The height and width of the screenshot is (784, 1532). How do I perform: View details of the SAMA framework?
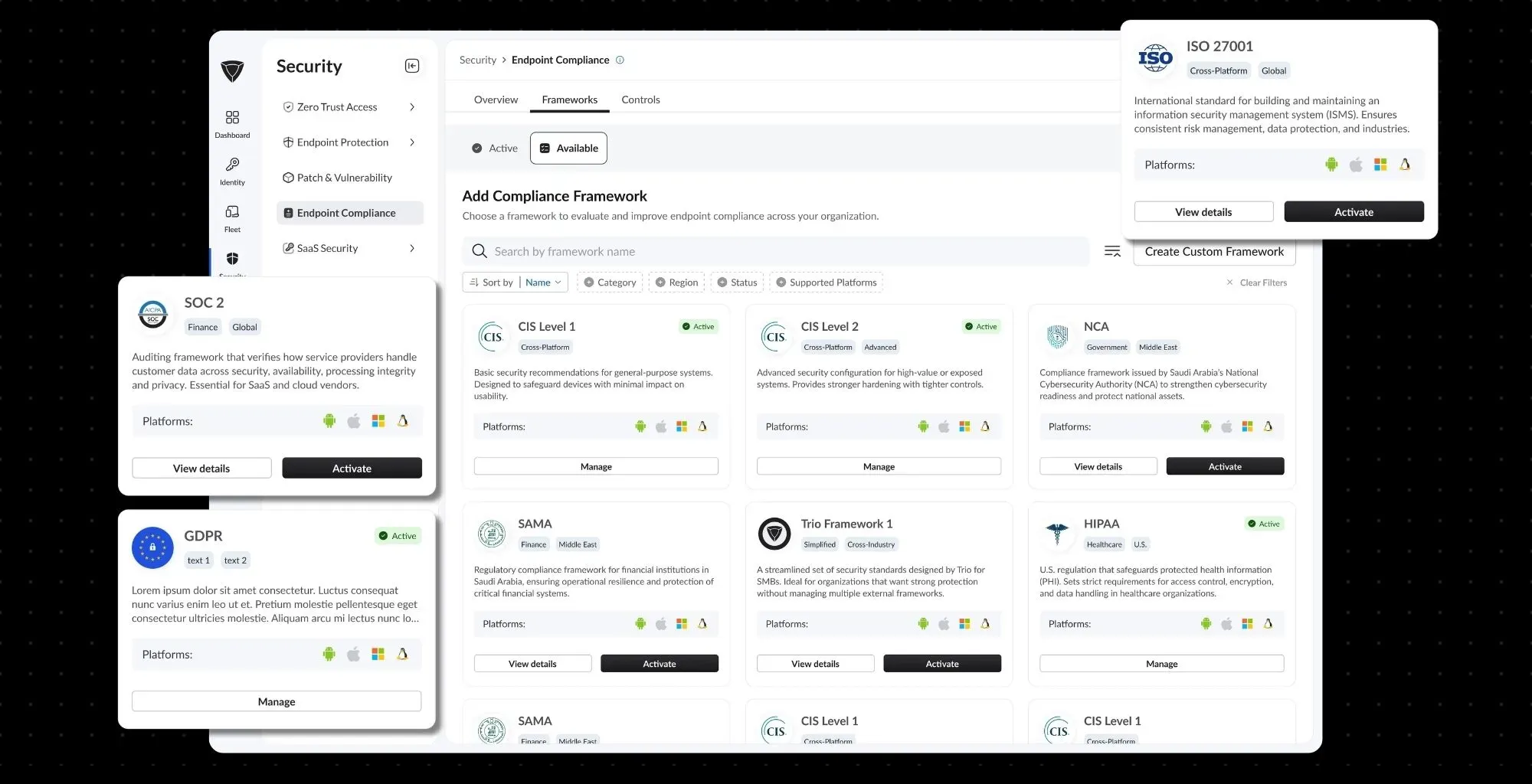532,664
